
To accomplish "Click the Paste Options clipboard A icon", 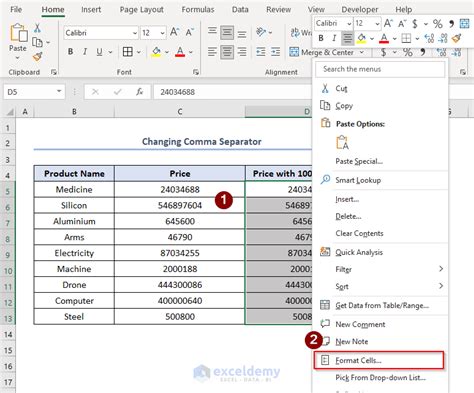I will click(342, 143).
